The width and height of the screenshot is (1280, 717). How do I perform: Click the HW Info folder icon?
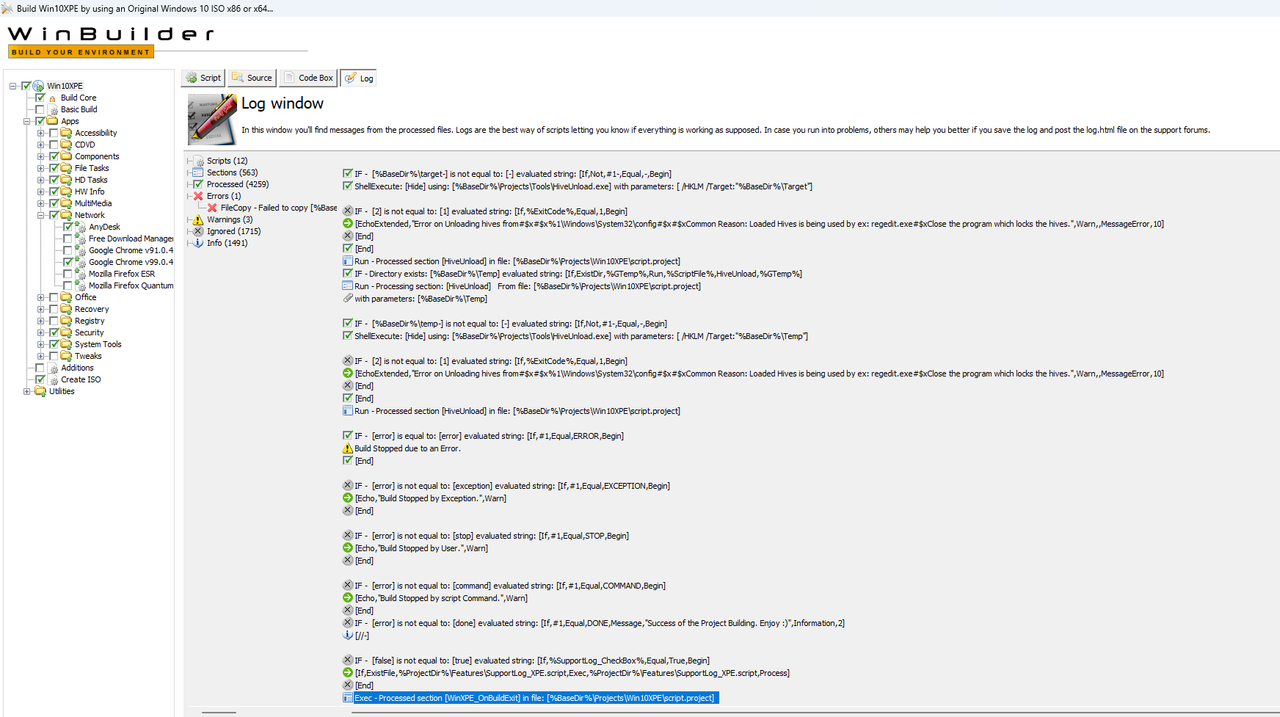(66, 192)
